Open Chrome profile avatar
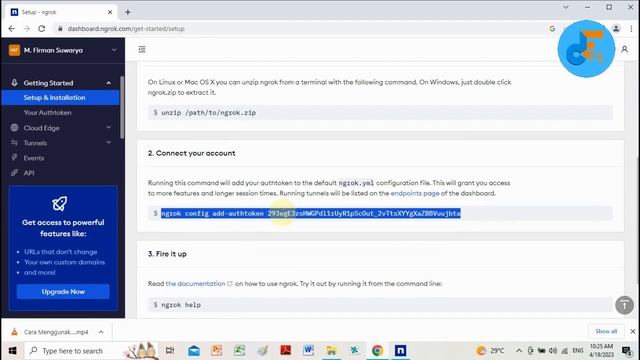The image size is (640, 360). click(616, 29)
